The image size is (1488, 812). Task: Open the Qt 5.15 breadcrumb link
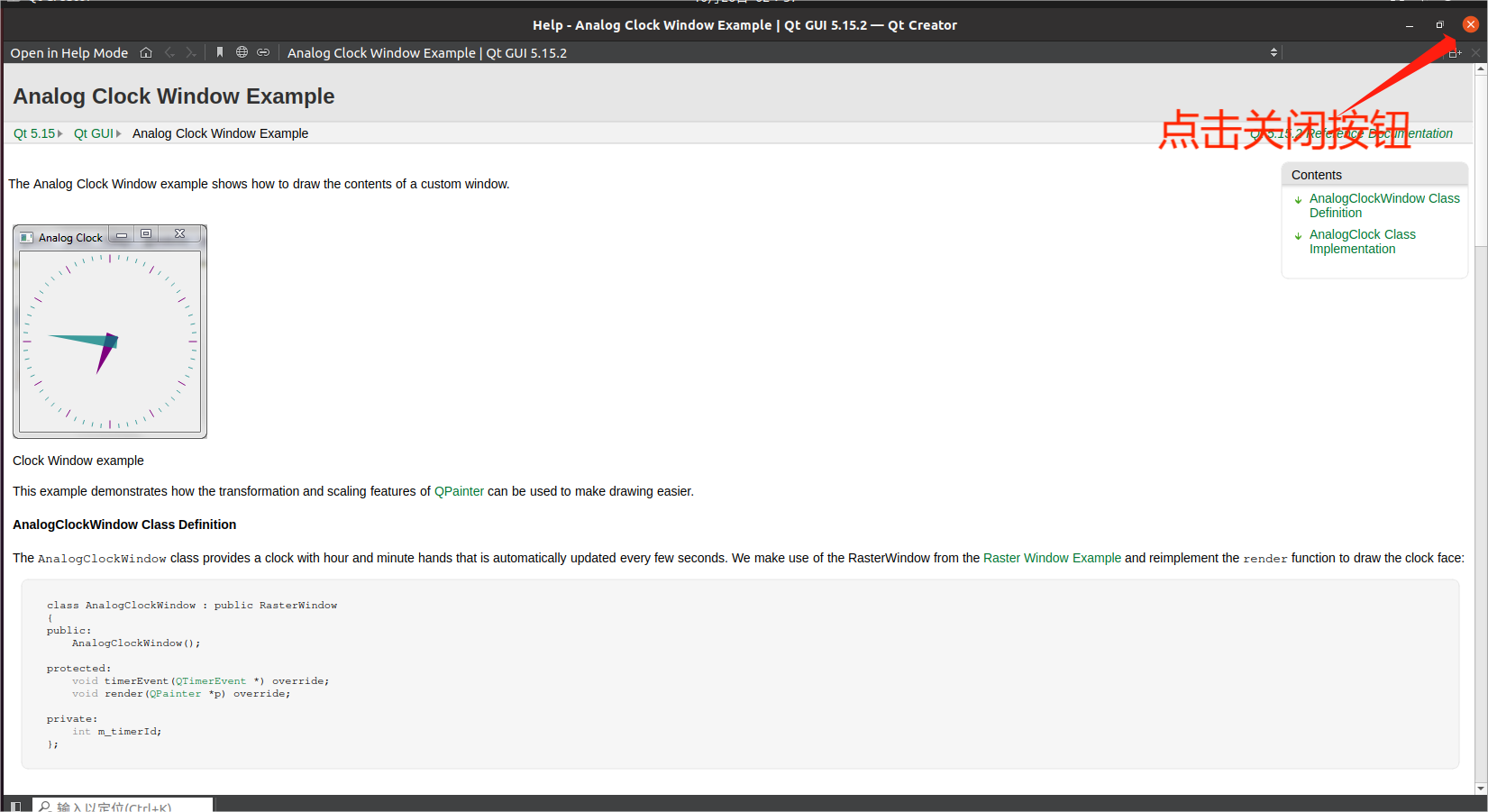click(34, 133)
